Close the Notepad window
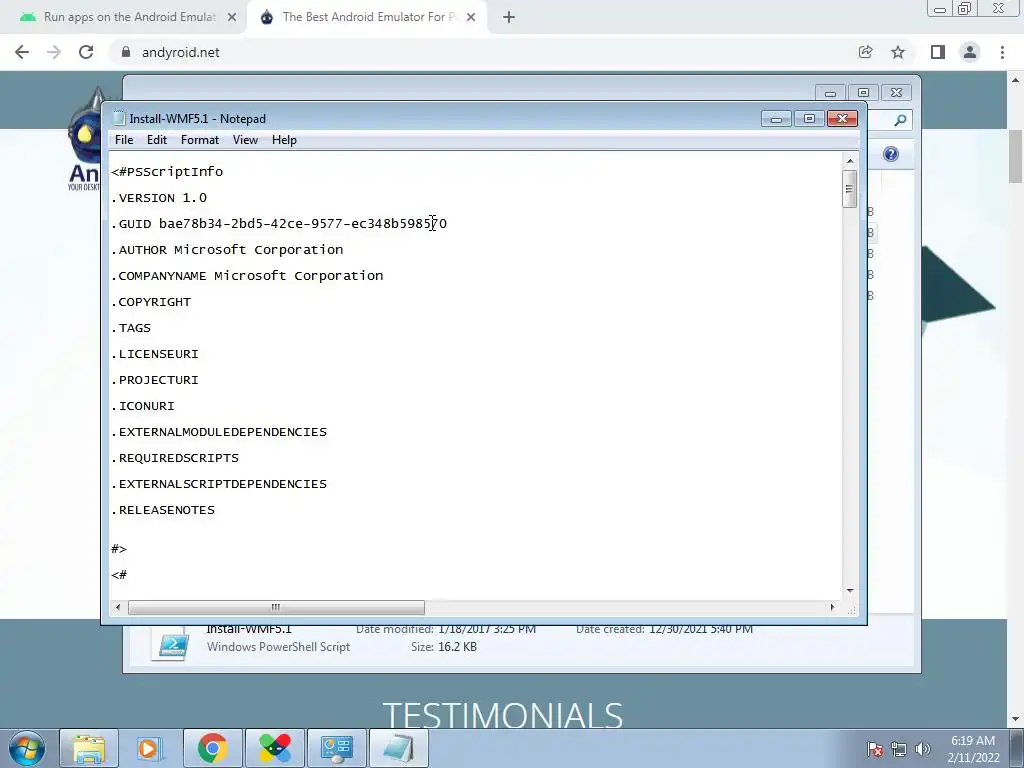 point(842,119)
